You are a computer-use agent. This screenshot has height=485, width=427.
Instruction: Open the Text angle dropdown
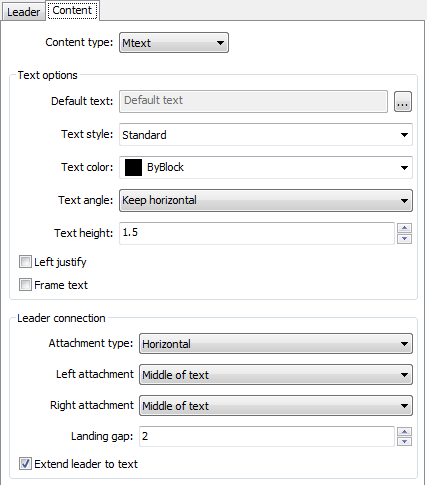coord(266,200)
